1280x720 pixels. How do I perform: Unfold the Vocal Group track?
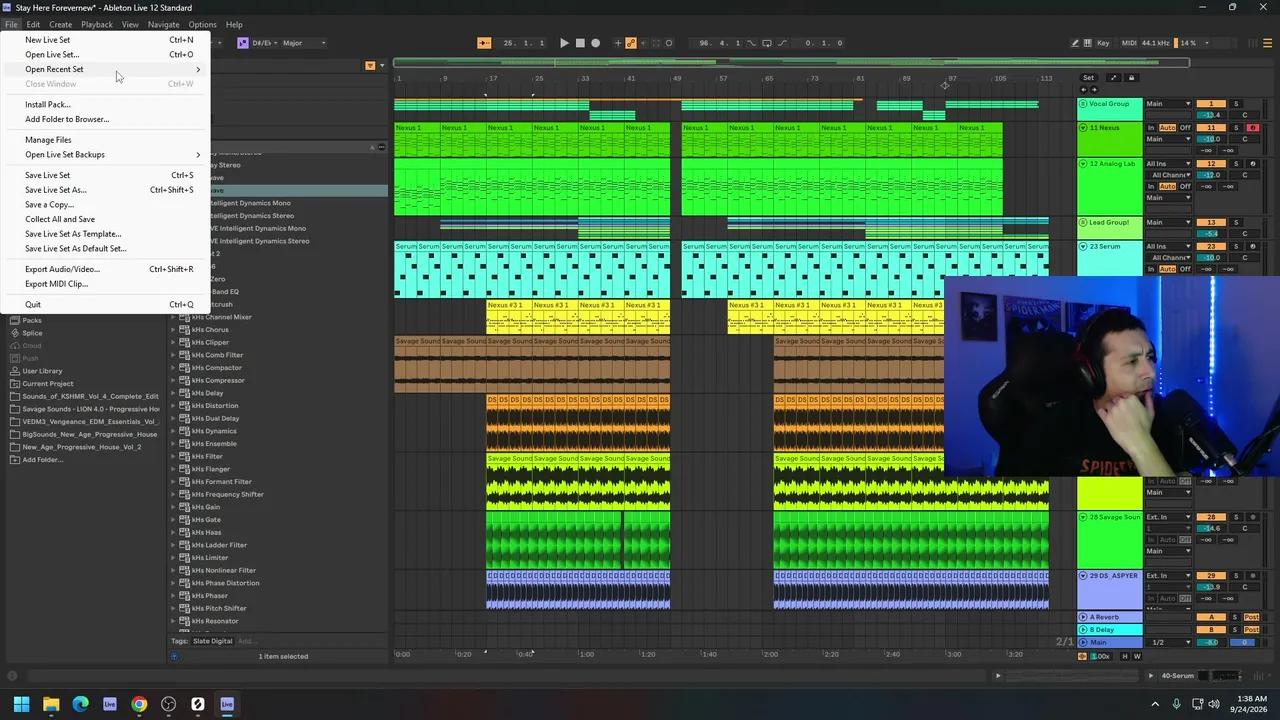(1082, 104)
